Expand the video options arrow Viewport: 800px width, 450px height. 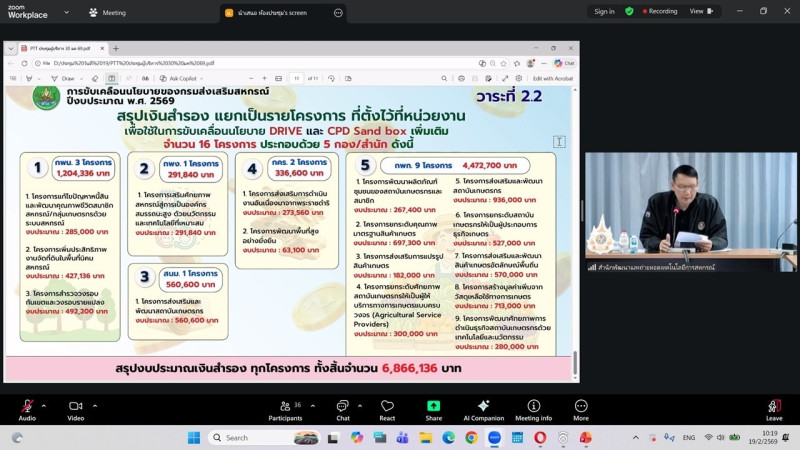[92, 404]
